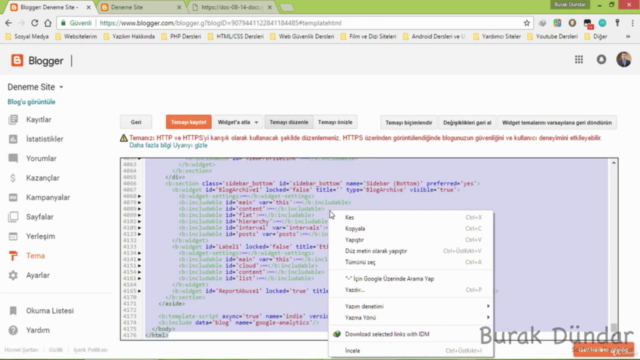Image resolution: width=640 pixels, height=360 pixels.
Task: Expand code fold arrow at line 4134
Action: [x=140, y=253]
